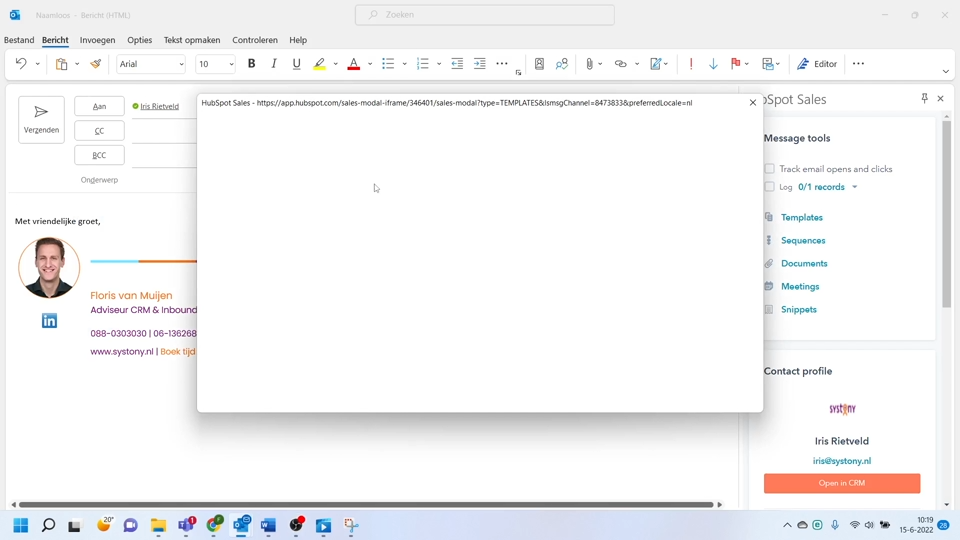Click the undo arrow icon
The width and height of the screenshot is (960, 540).
pyautogui.click(x=20, y=64)
